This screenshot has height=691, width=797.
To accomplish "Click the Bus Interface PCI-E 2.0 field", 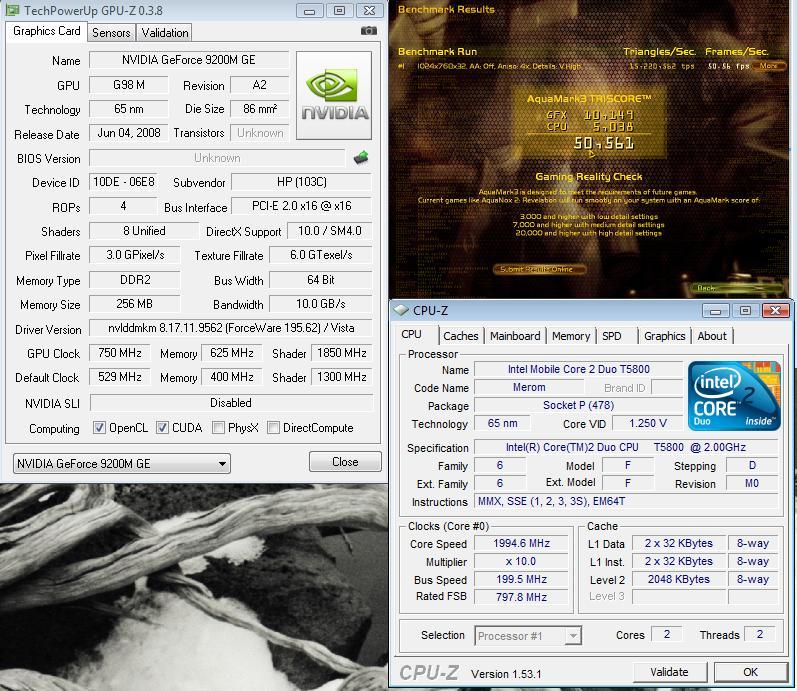I will point(301,206).
